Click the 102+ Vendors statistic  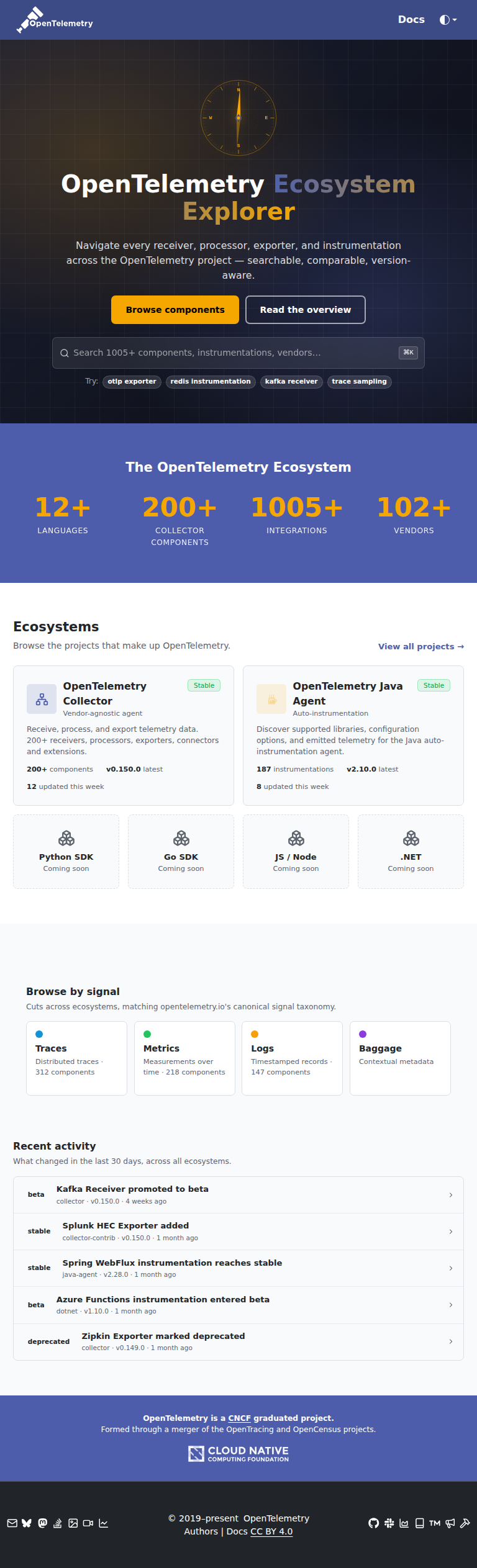coord(414,515)
